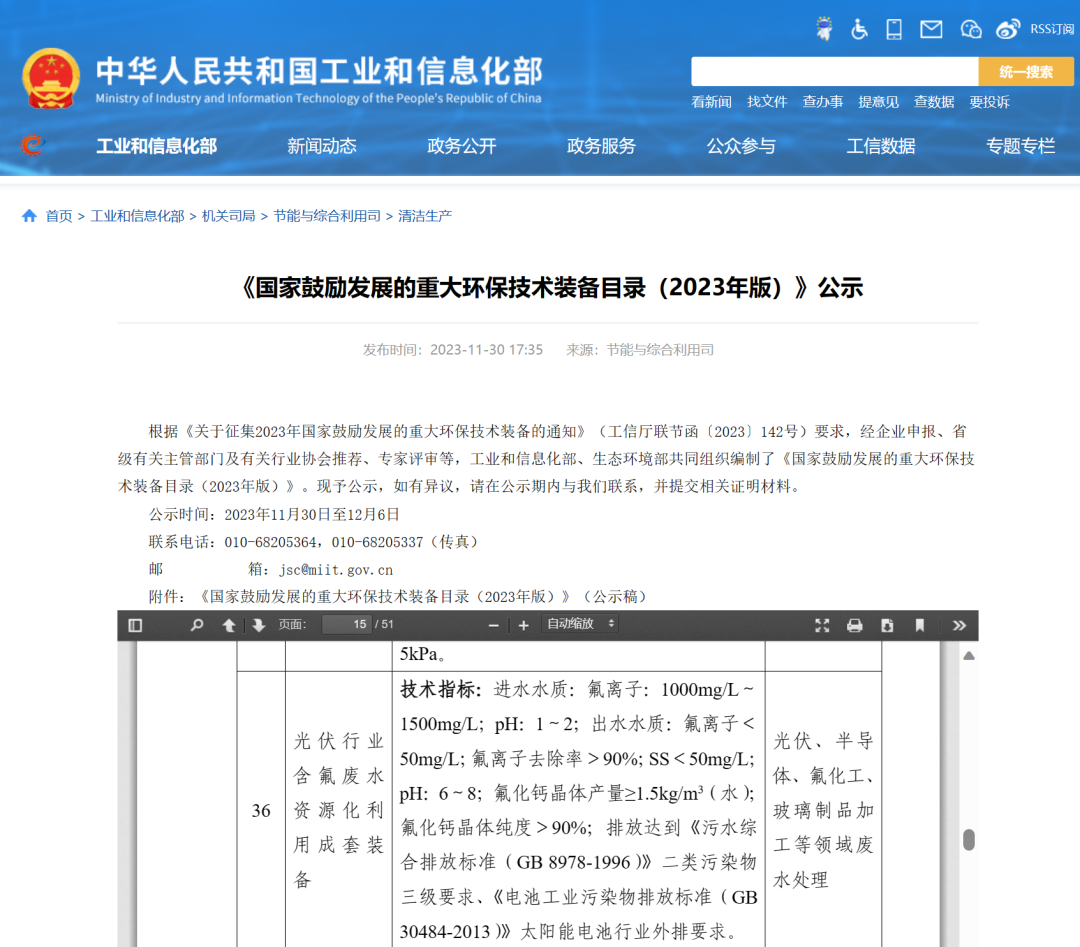The image size is (1080, 947).
Task: Switch PDF to presentation fullscreen mode
Action: coord(822,625)
